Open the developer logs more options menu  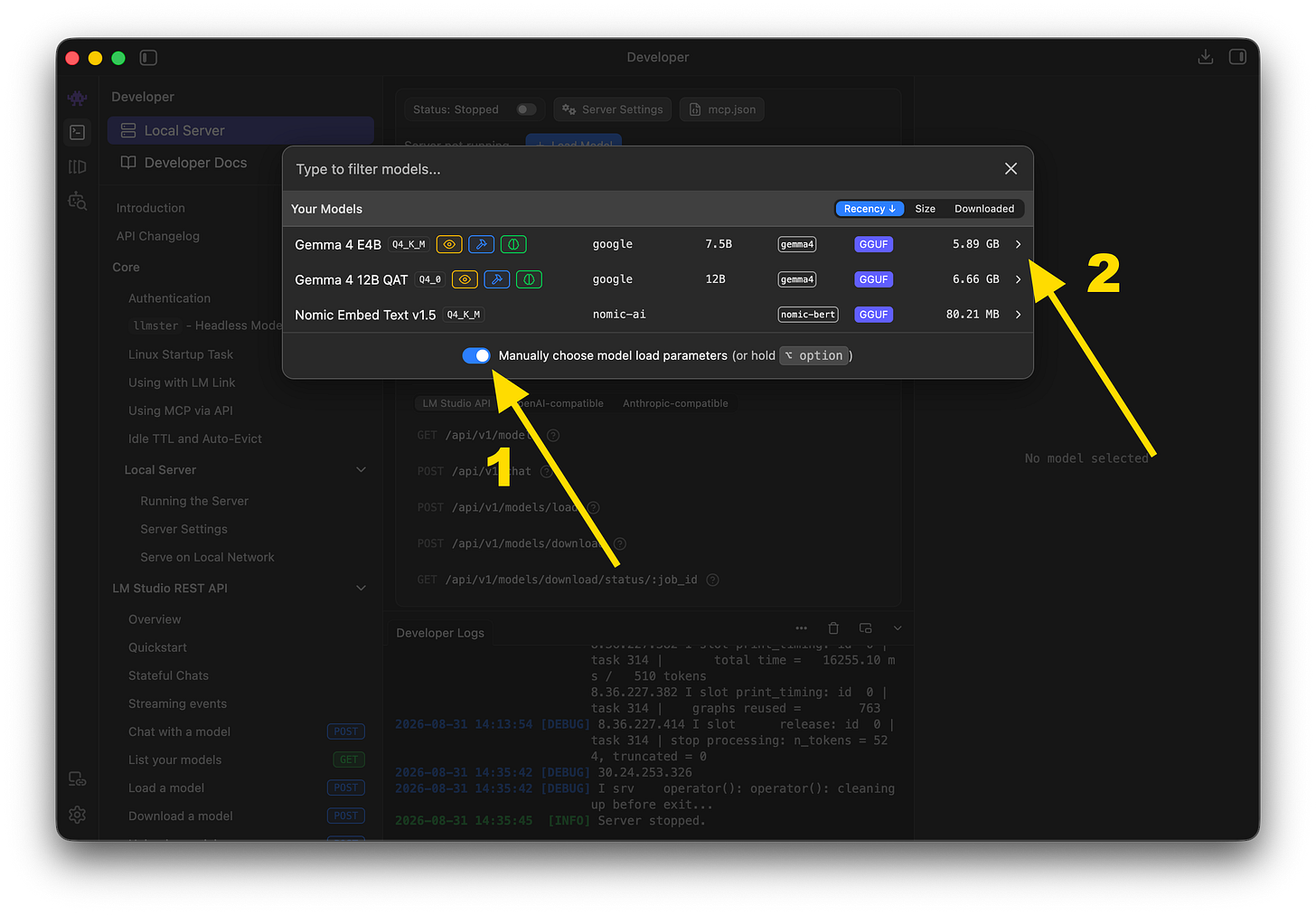click(801, 628)
